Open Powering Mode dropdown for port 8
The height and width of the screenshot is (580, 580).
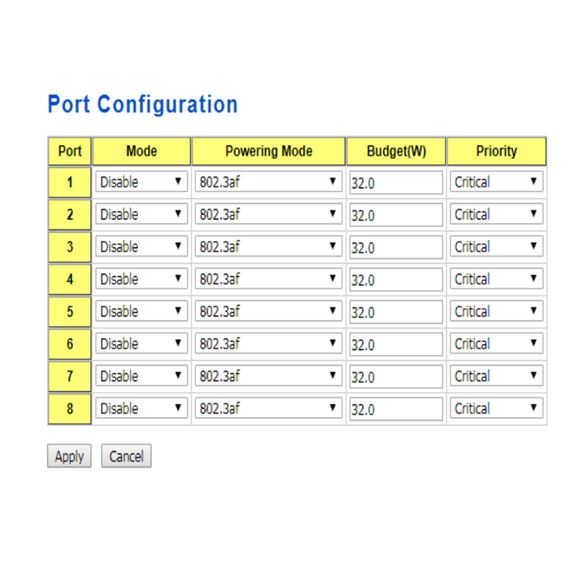268,408
